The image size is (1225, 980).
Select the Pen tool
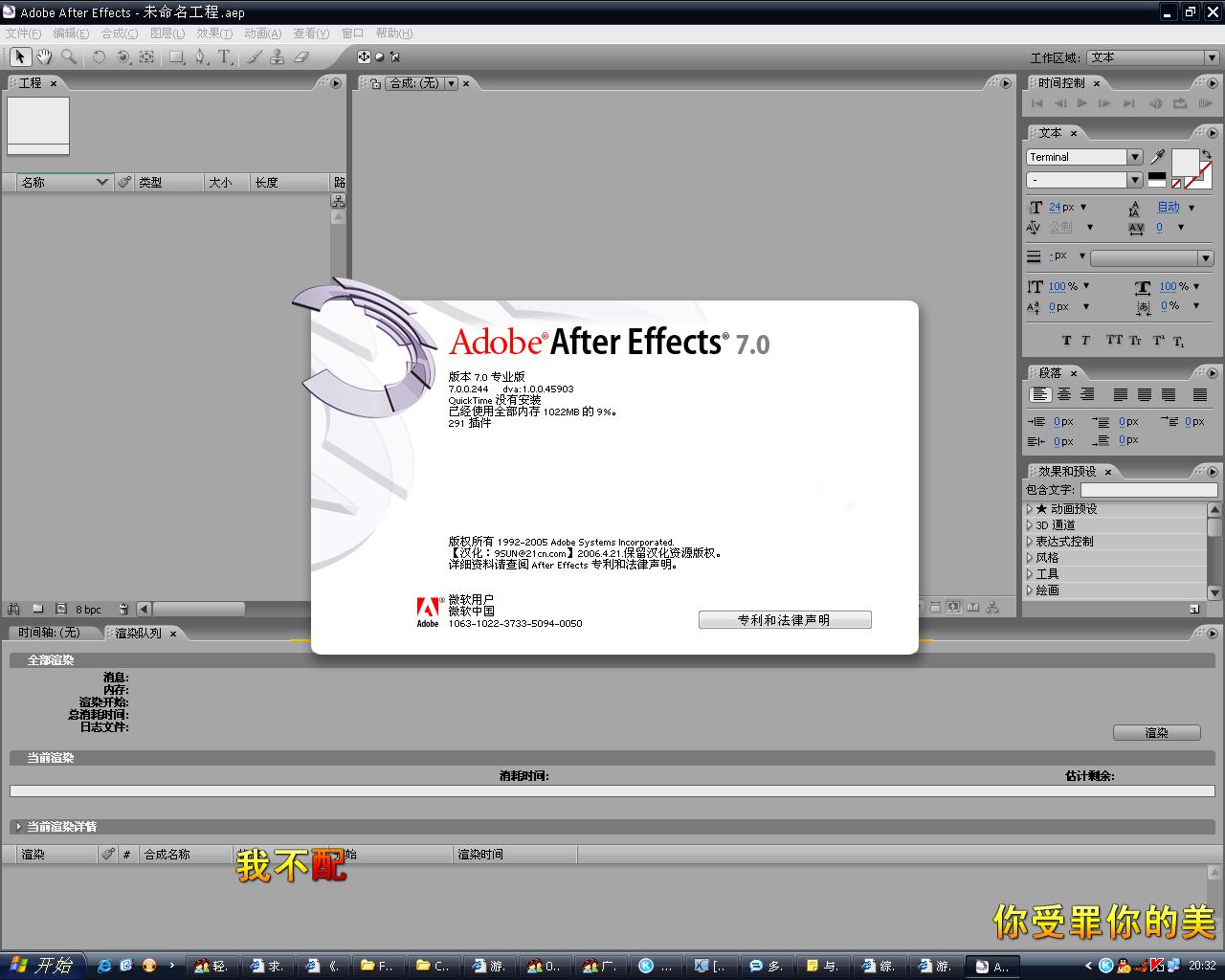(200, 57)
